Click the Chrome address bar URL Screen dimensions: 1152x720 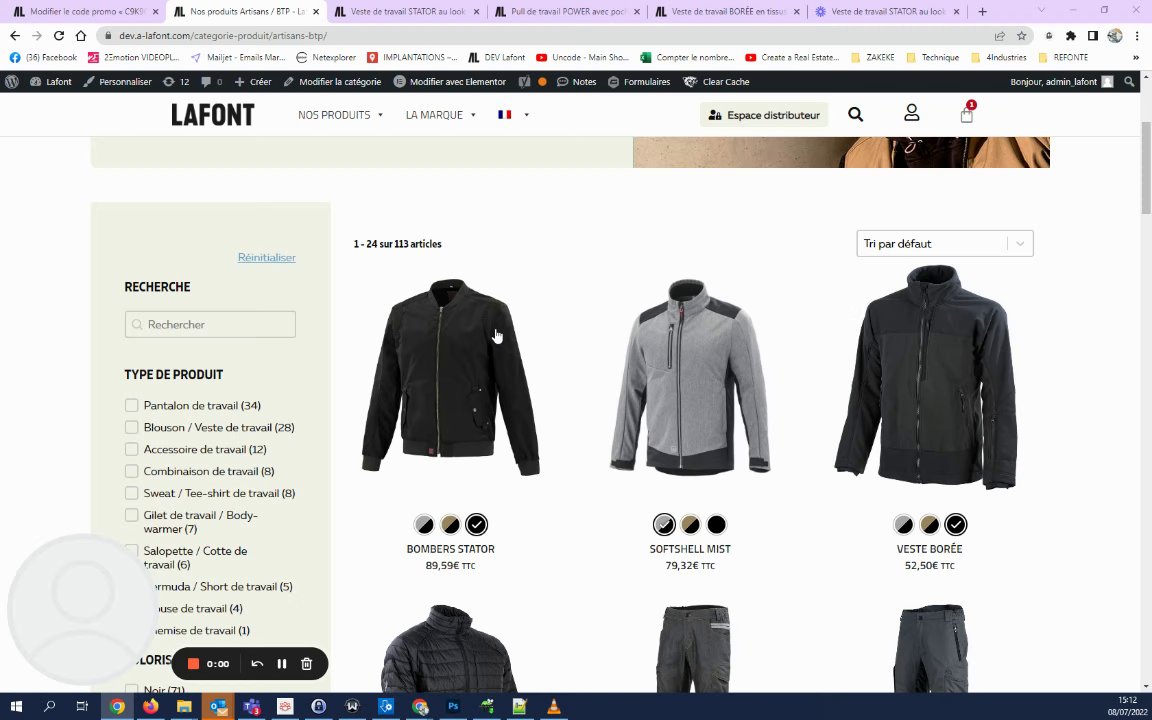(223, 35)
